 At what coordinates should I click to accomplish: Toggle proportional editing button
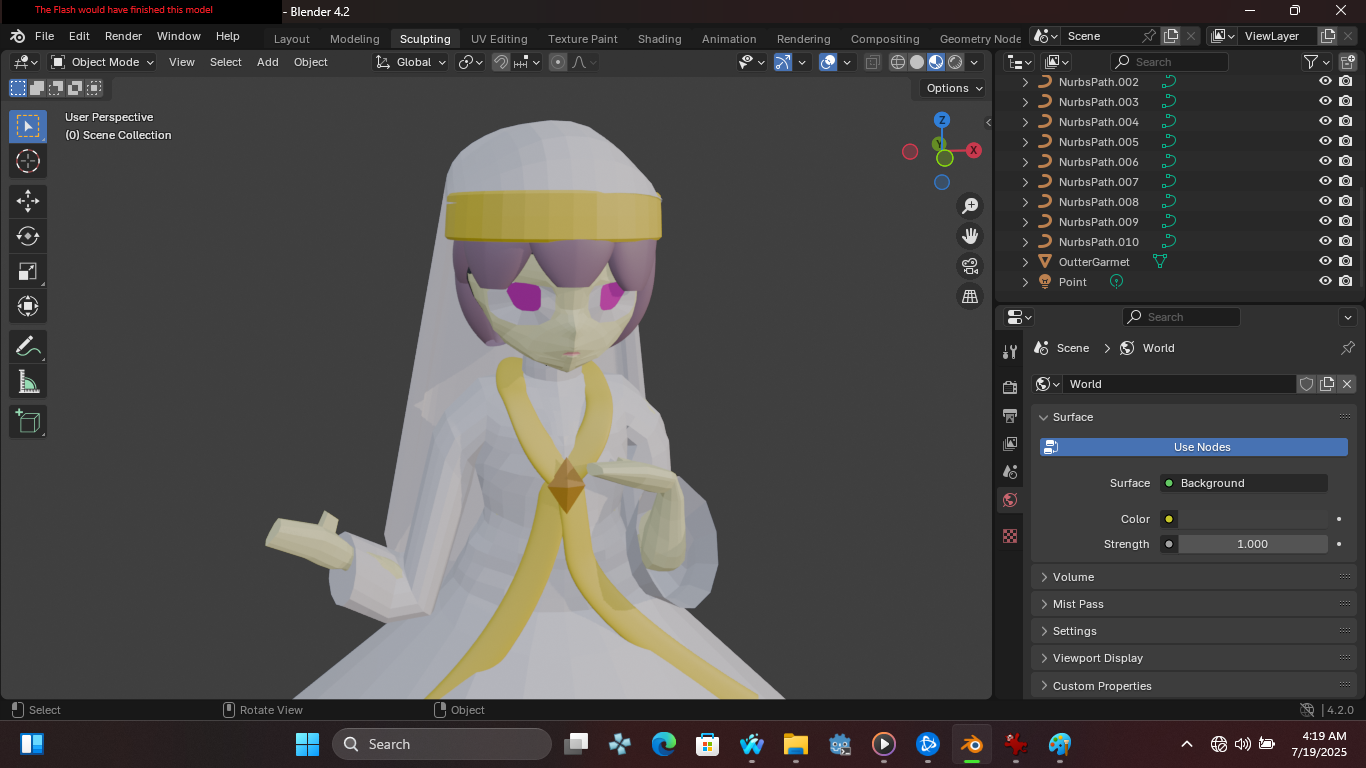pos(558,62)
